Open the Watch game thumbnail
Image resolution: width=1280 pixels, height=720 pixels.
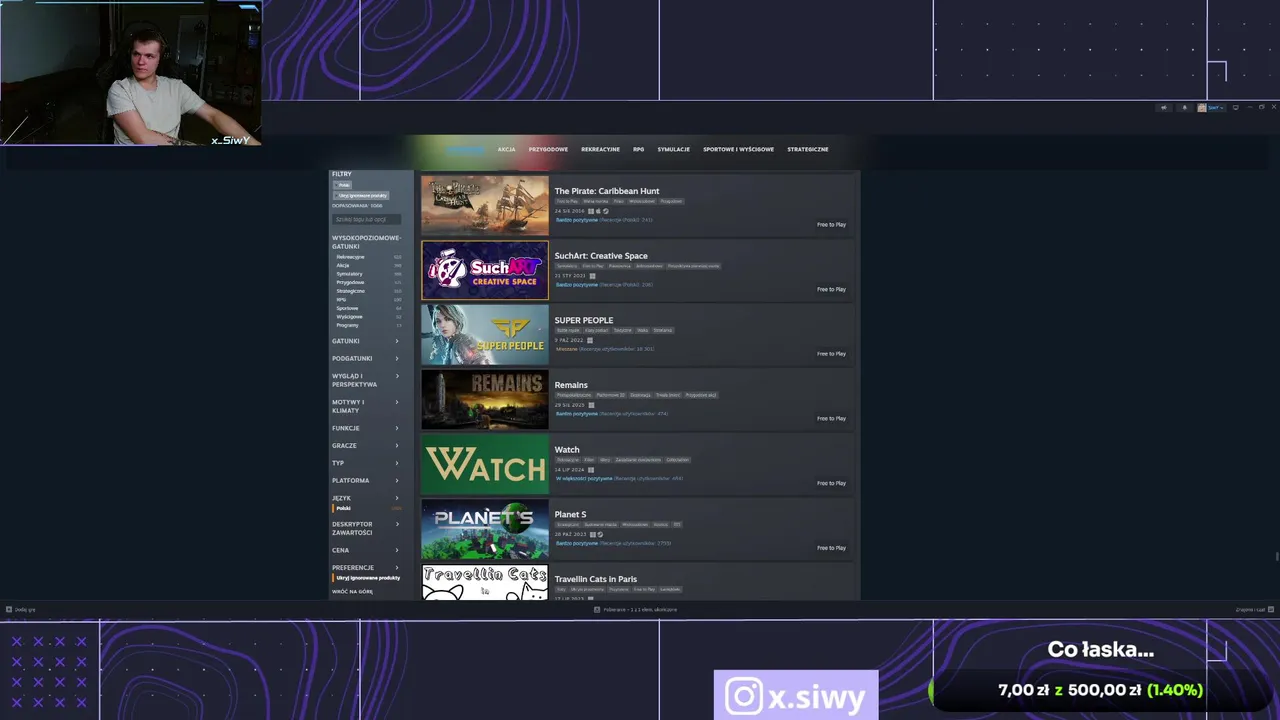[x=485, y=464]
